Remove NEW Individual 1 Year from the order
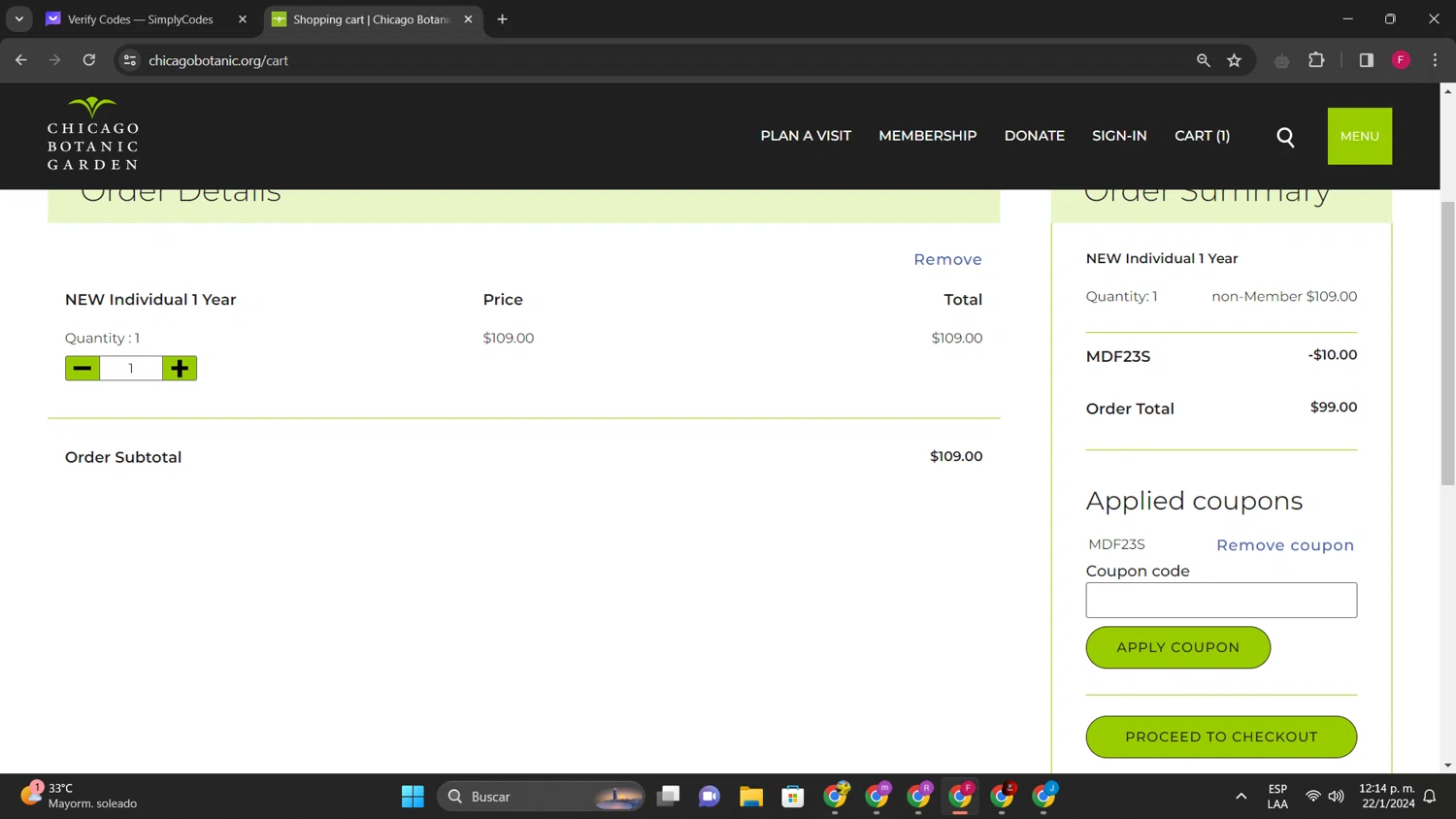1456x819 pixels. pyautogui.click(x=947, y=259)
